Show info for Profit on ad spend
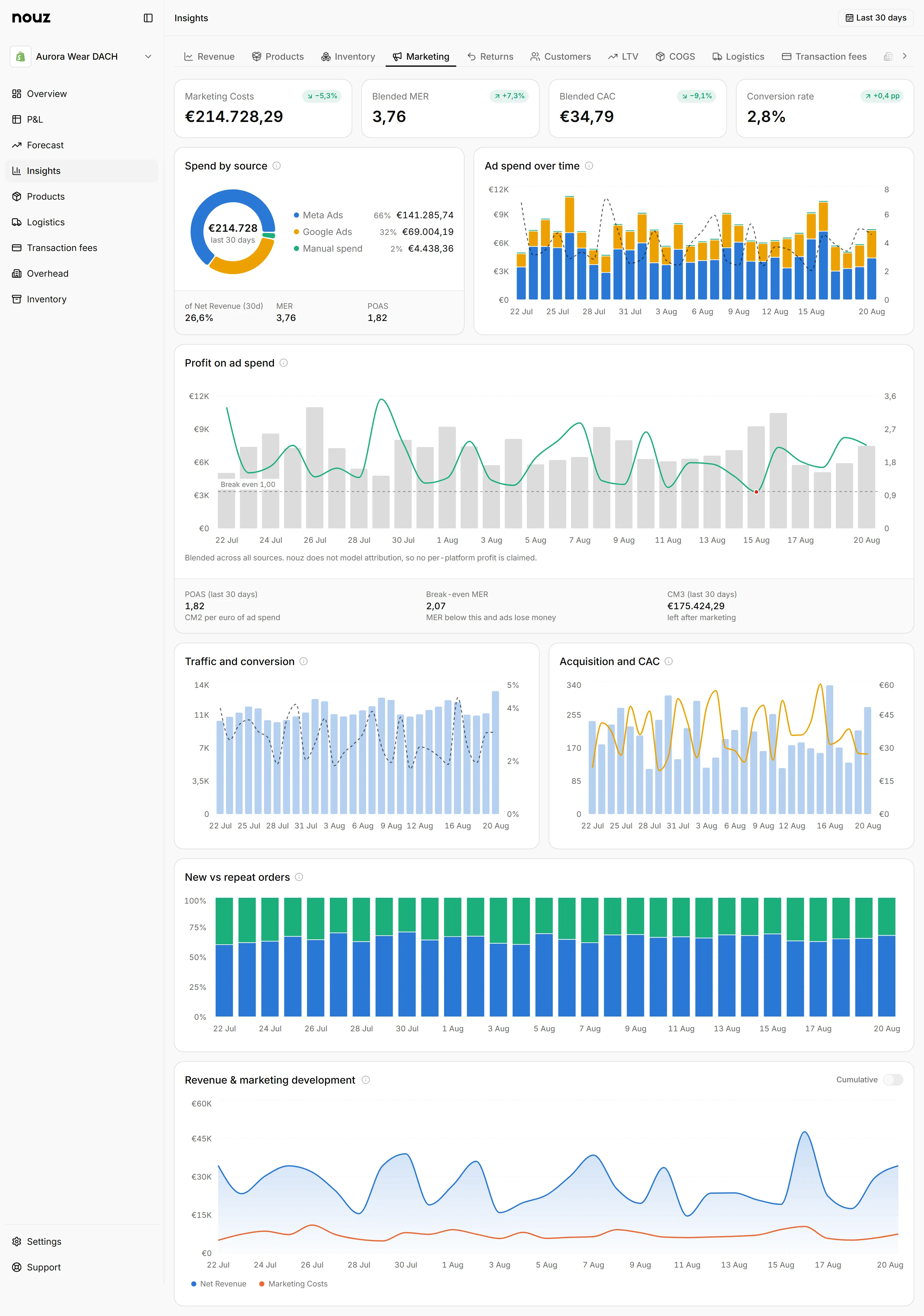Image resolution: width=924 pixels, height=1316 pixels. click(x=284, y=363)
